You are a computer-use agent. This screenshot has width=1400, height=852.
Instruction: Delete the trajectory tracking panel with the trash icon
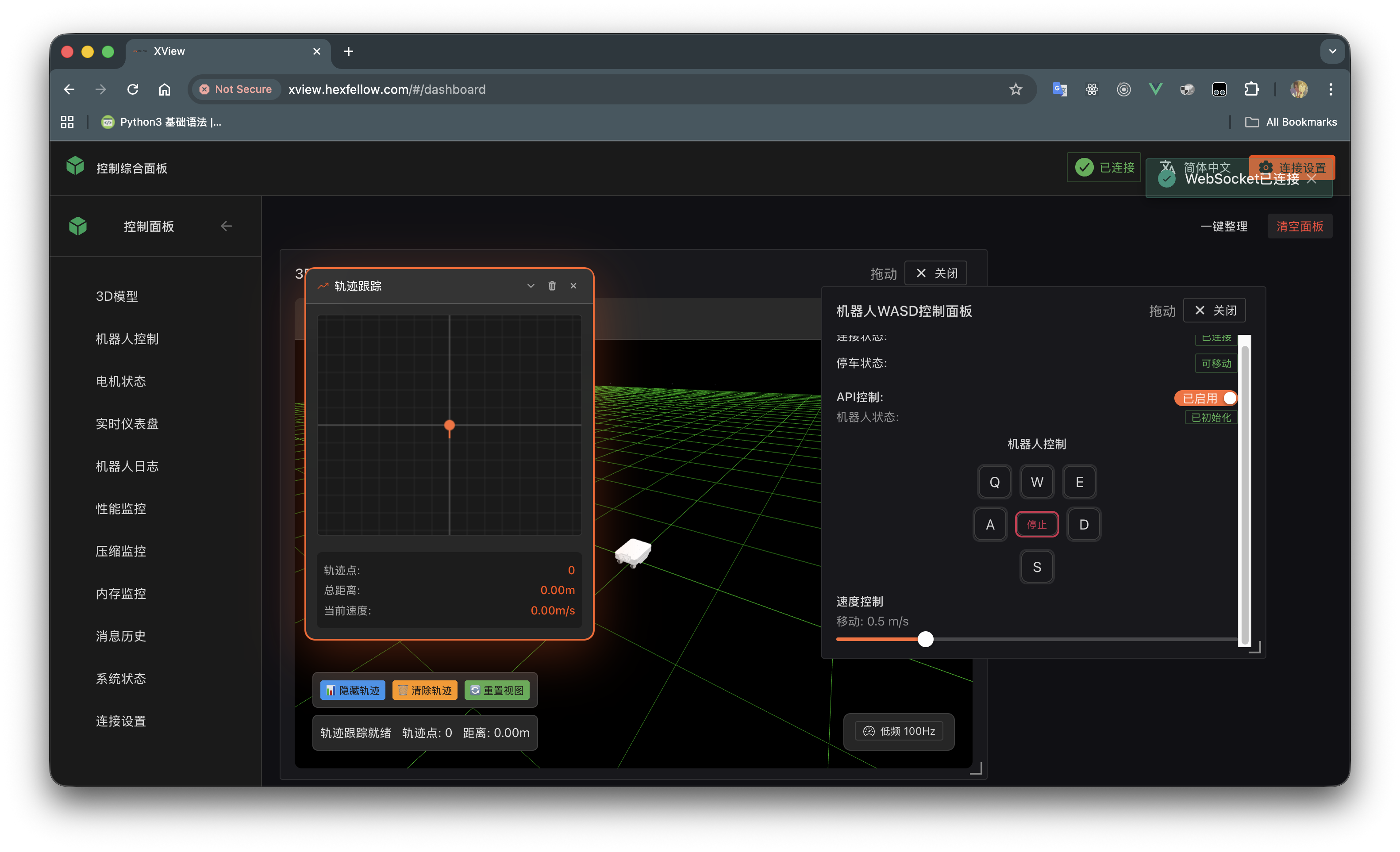coord(552,286)
